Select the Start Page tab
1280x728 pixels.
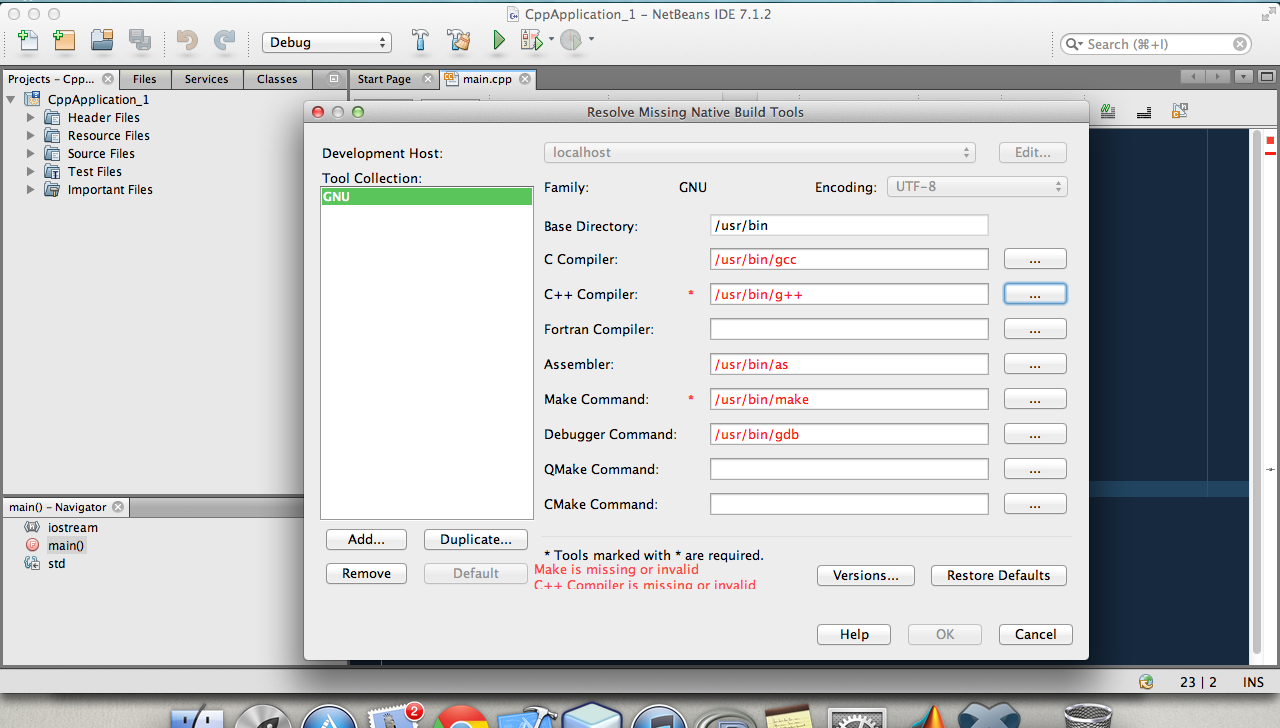point(384,79)
